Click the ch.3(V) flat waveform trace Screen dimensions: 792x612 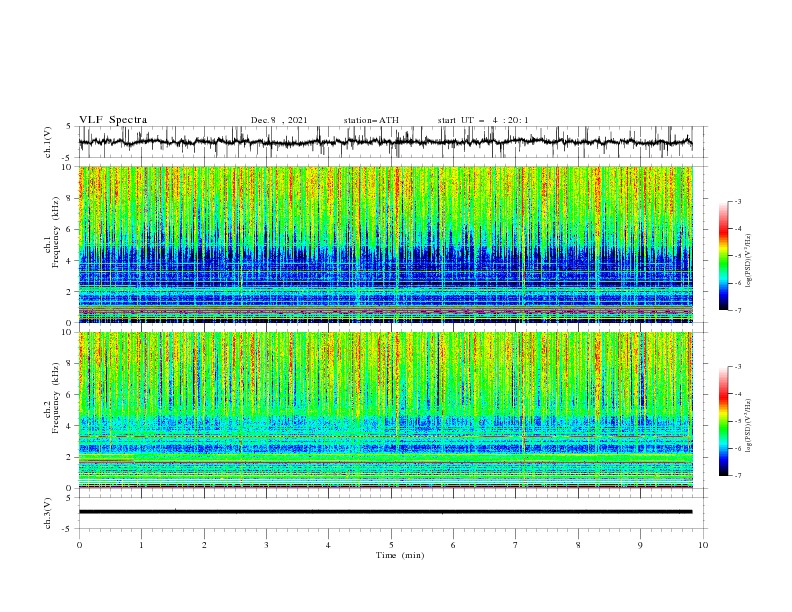pos(386,512)
